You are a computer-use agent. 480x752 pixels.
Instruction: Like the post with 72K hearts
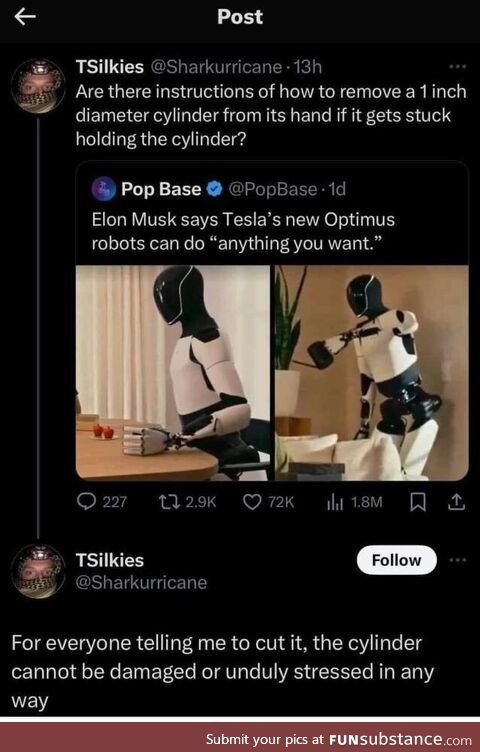coord(252,502)
